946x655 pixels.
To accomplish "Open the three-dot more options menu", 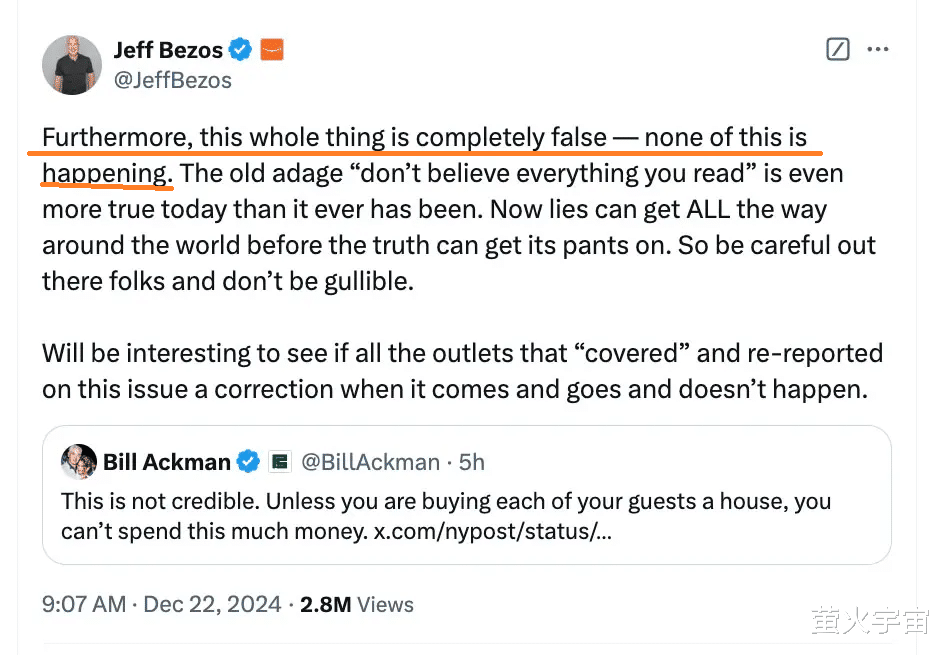I will (877, 49).
